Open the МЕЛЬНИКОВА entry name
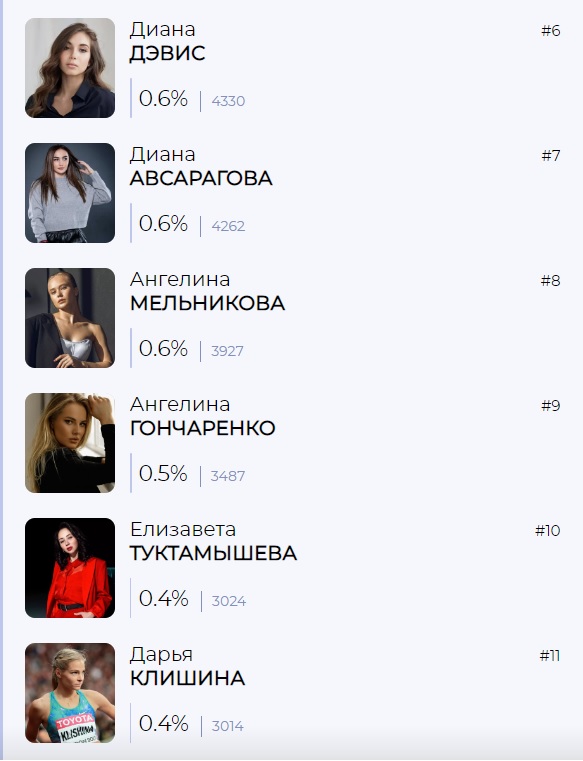This screenshot has height=761, width=583. pyautogui.click(x=207, y=303)
